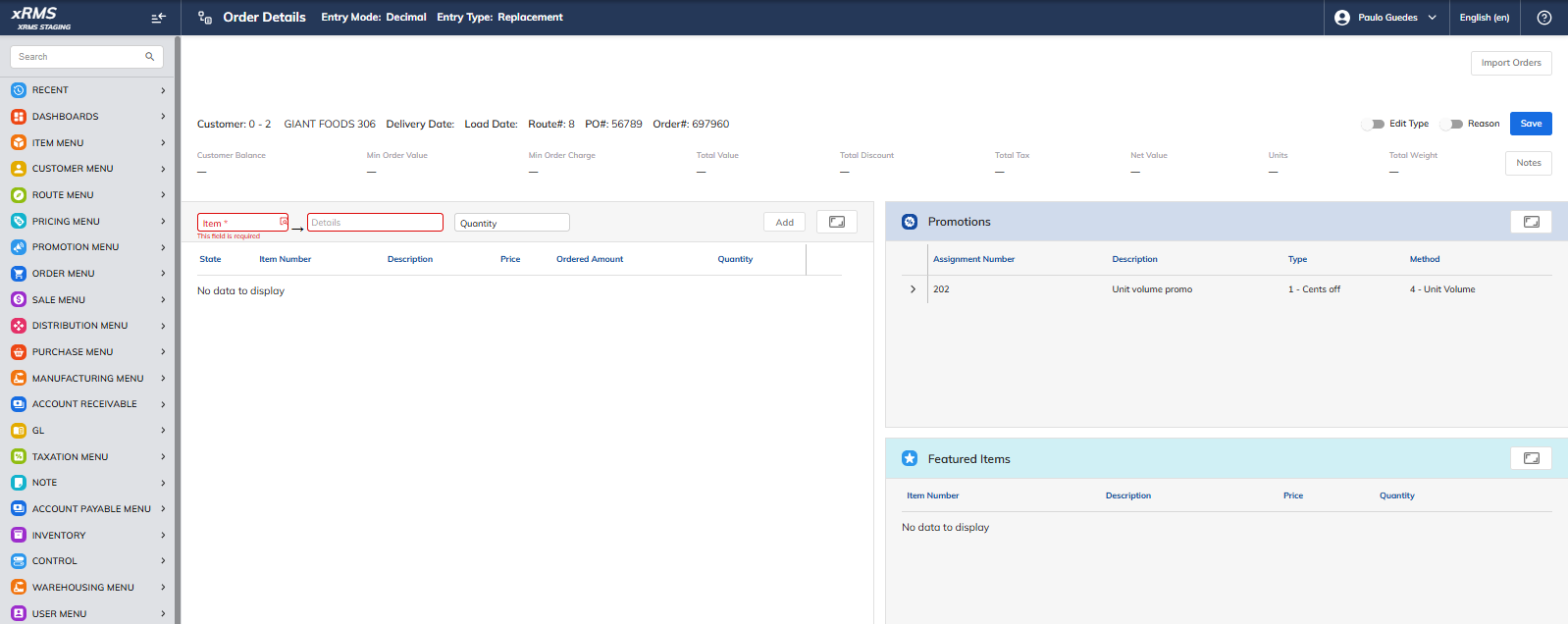This screenshot has width=1568, height=624.
Task: Click the Import Orders button
Action: (1511, 63)
